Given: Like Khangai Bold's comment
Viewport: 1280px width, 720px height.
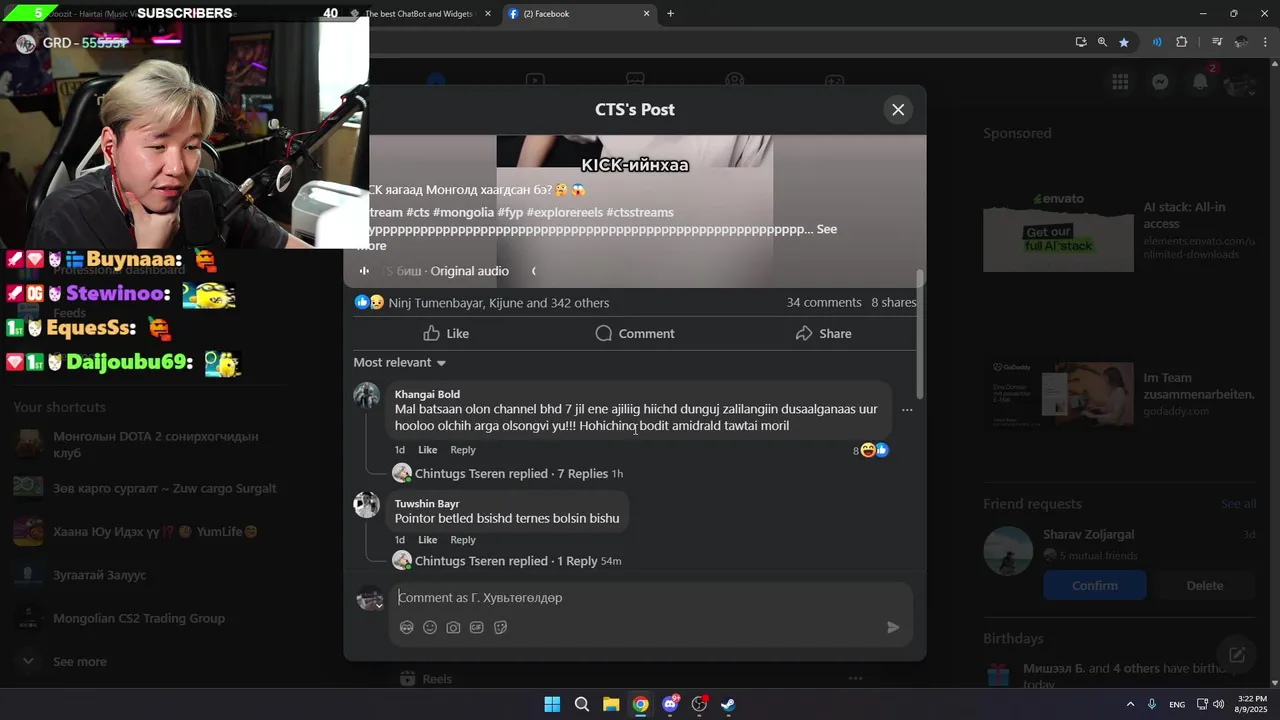Looking at the screenshot, I should coord(427,450).
